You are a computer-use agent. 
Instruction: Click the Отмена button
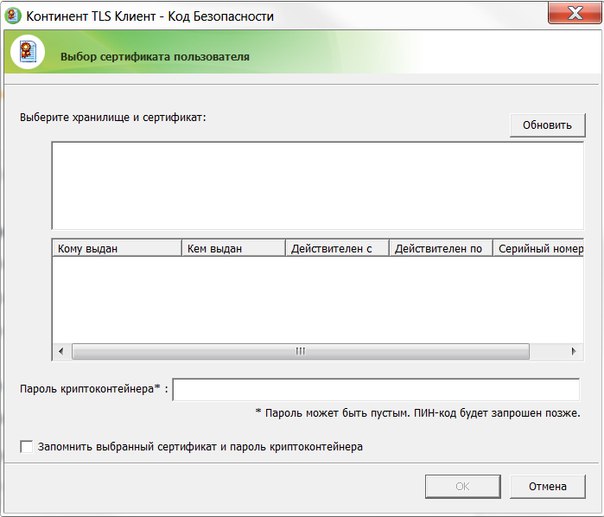coord(547,486)
